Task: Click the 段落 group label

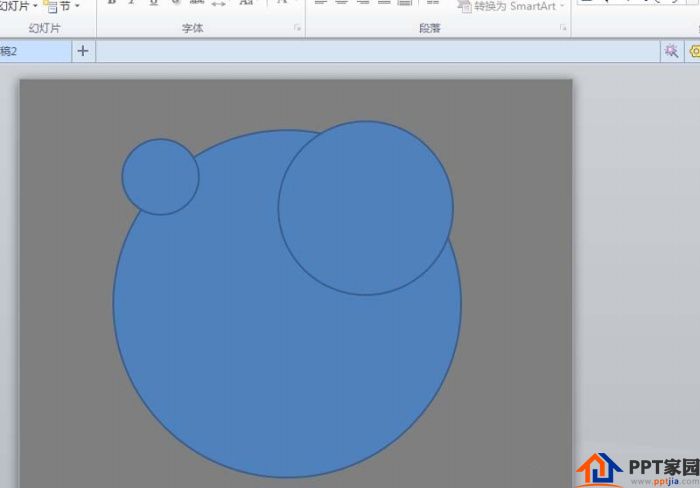Action: click(430, 28)
